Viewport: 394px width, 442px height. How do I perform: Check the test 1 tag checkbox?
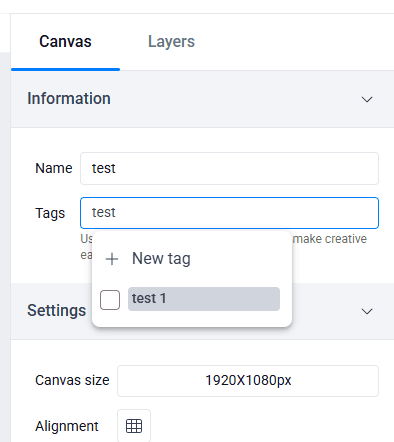point(110,300)
